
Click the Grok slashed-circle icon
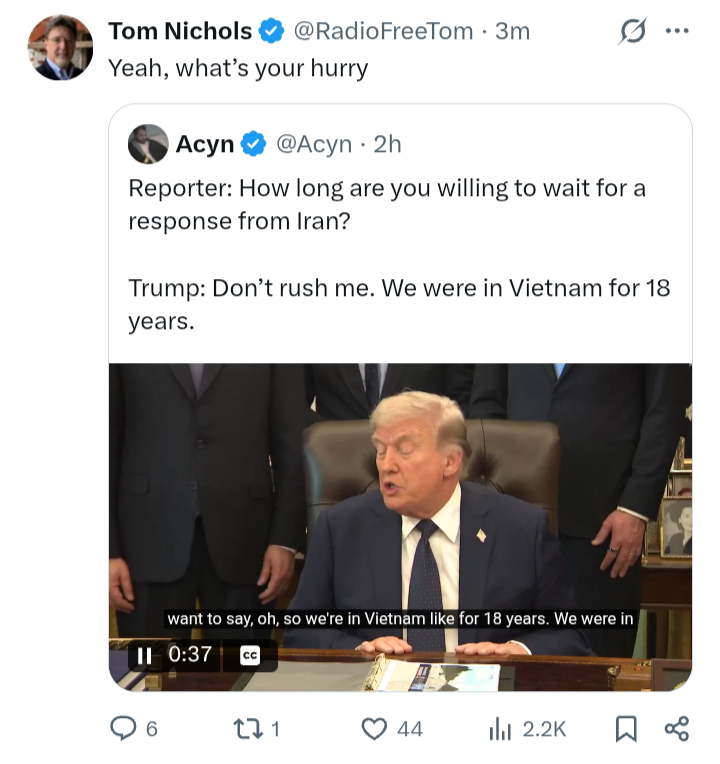632,32
